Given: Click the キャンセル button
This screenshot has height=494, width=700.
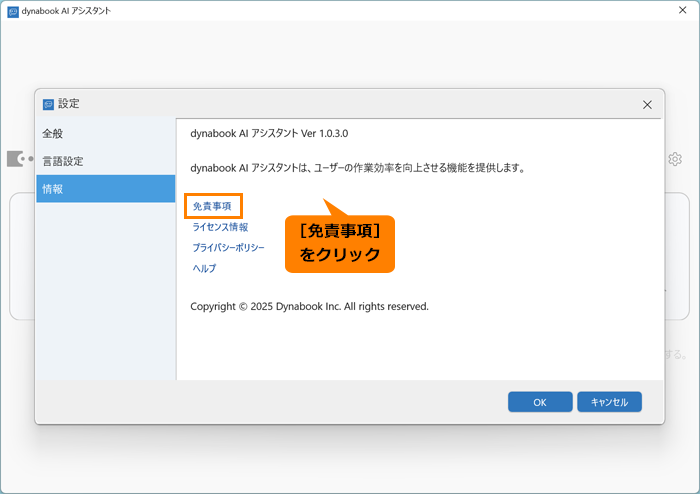Looking at the screenshot, I should [x=609, y=402].
